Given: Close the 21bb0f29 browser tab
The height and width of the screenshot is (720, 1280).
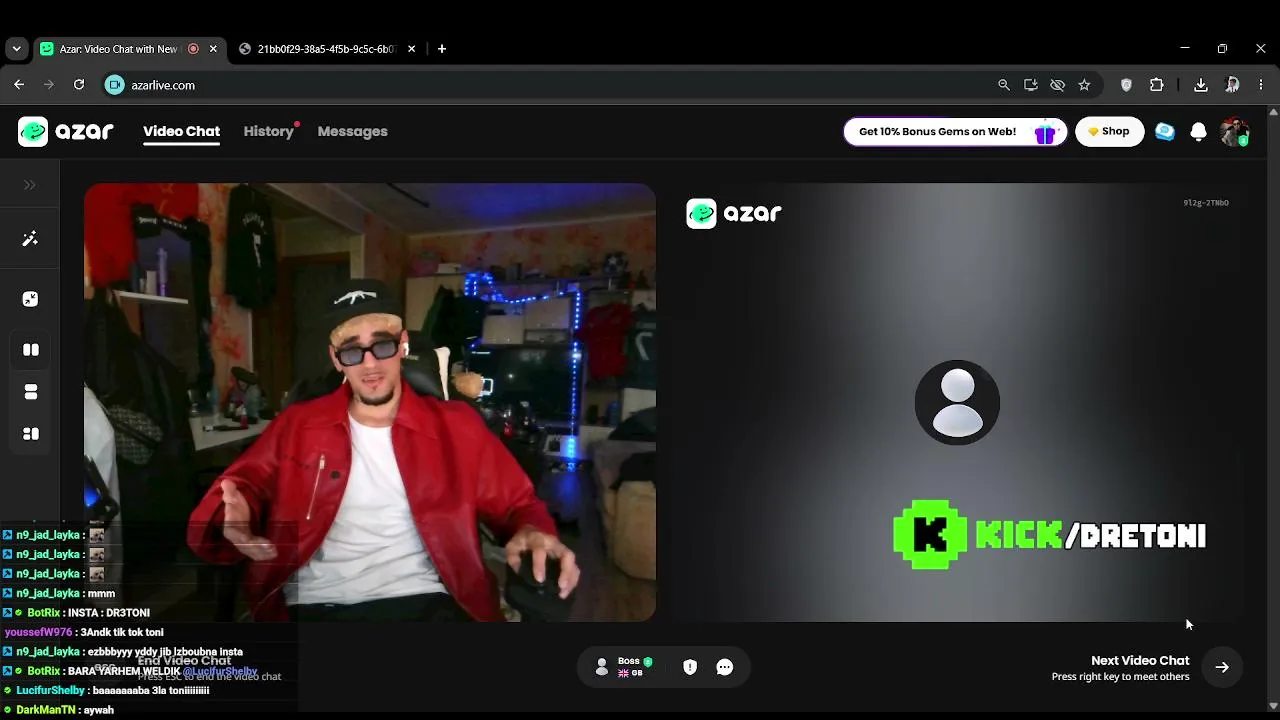Looking at the screenshot, I should click(411, 49).
